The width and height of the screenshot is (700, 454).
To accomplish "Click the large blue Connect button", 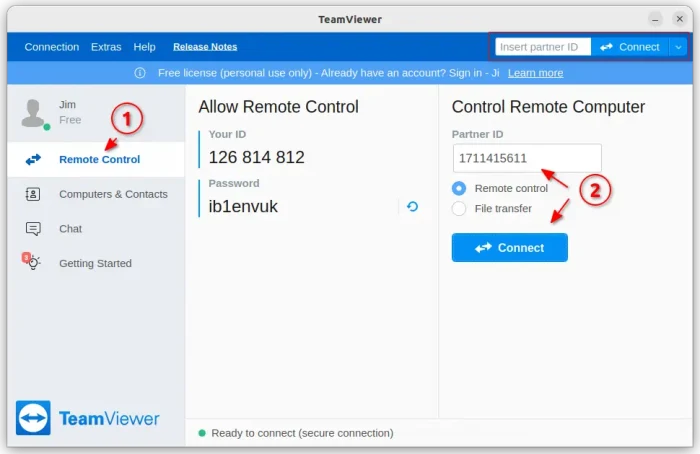I will [509, 248].
